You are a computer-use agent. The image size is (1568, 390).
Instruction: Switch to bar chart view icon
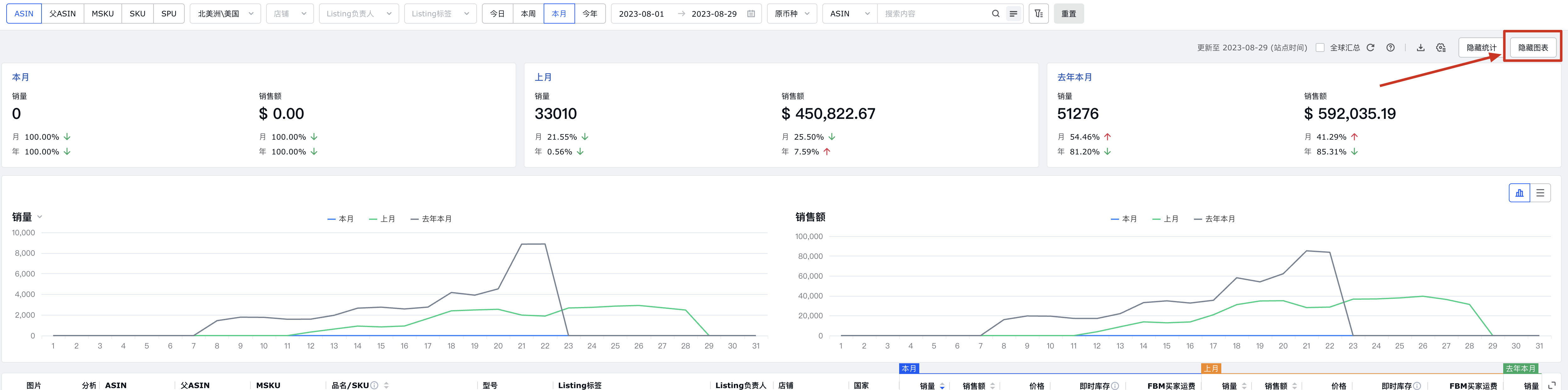(1519, 193)
